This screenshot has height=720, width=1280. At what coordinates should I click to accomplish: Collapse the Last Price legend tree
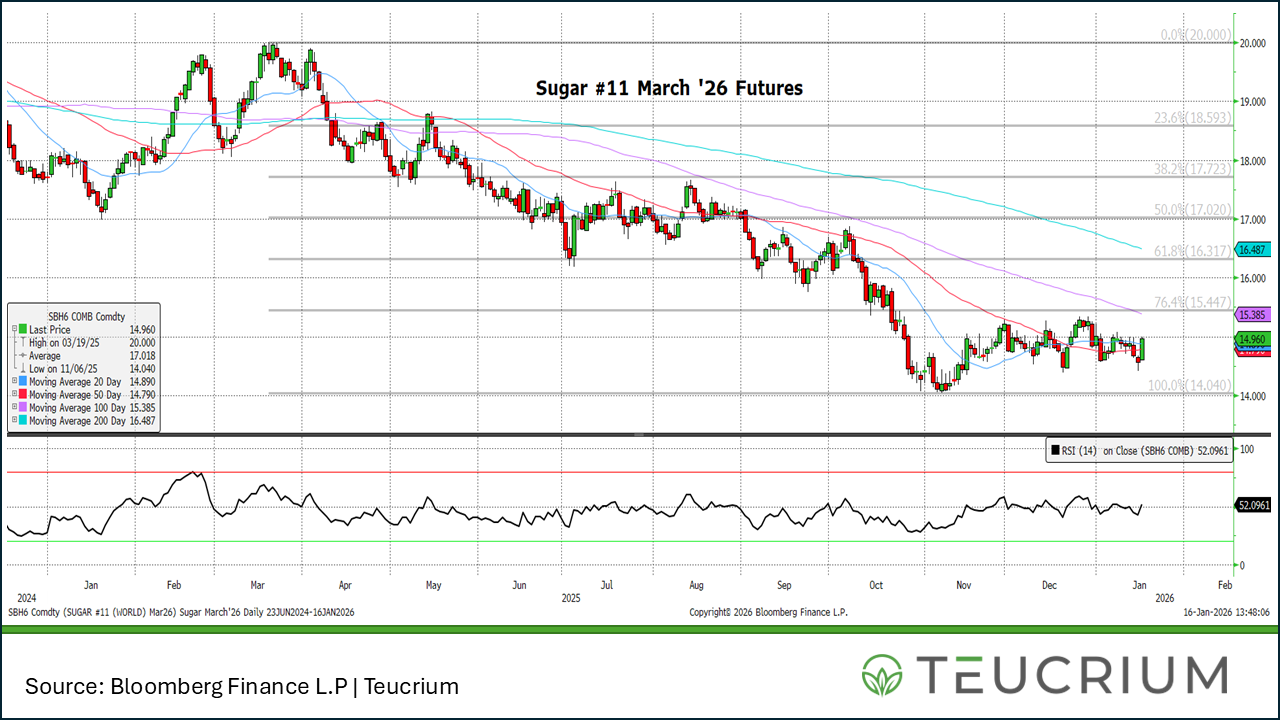tap(13, 329)
